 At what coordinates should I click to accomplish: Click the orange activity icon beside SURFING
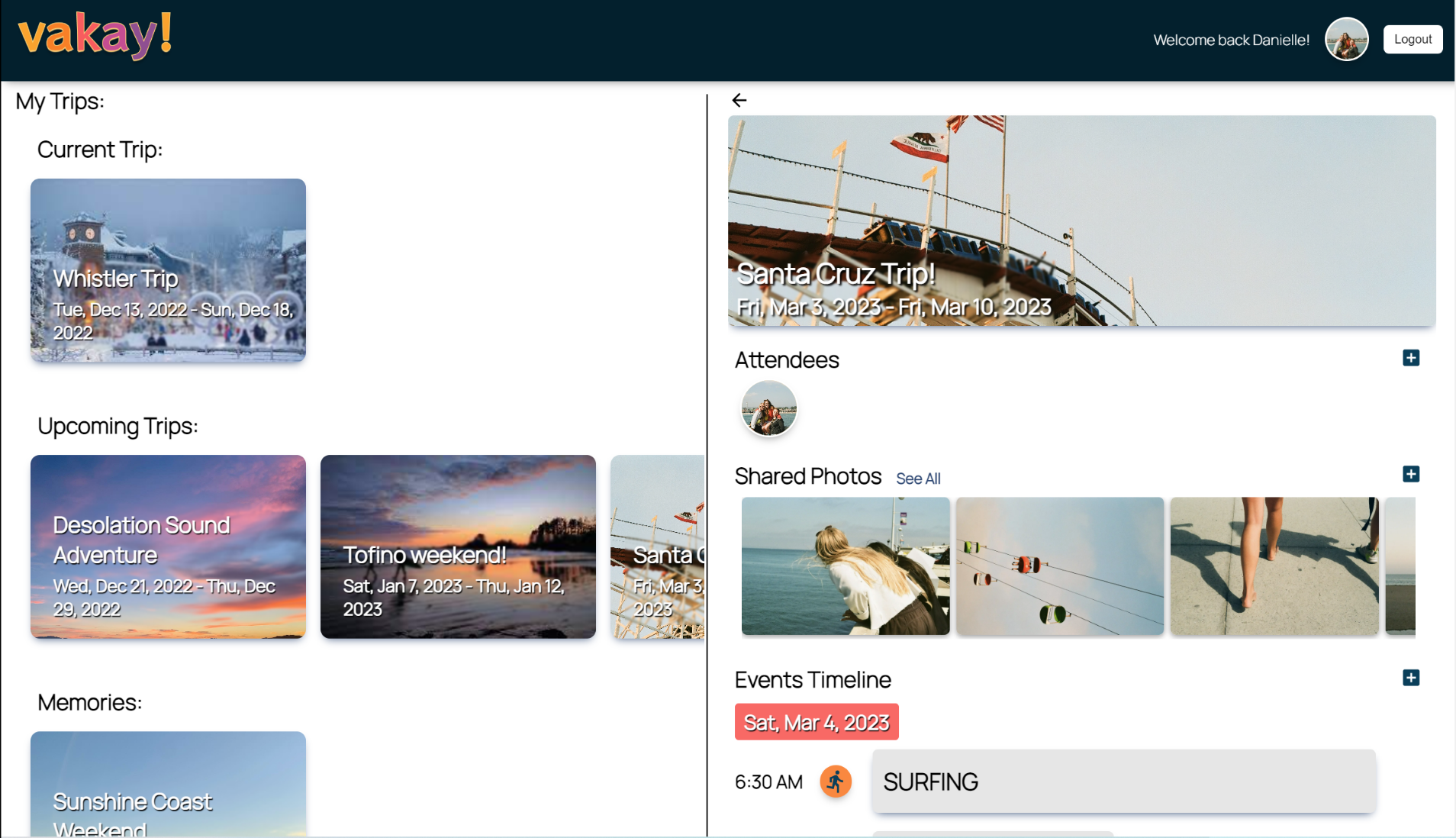pos(836,782)
